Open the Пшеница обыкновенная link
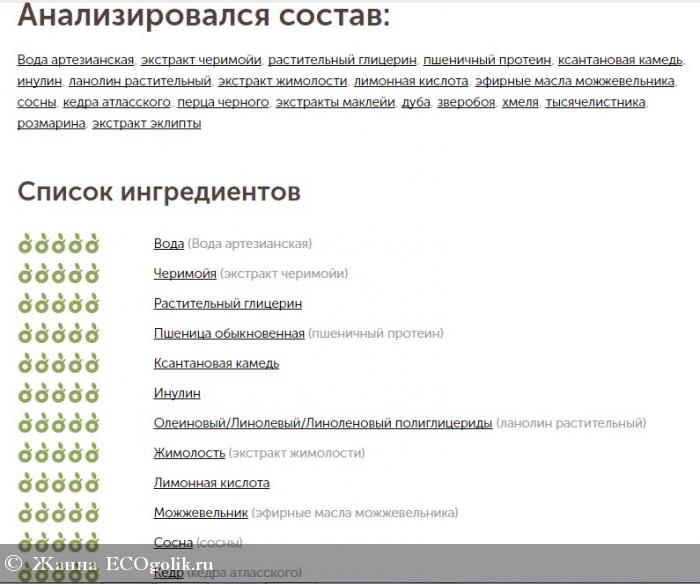 (229, 333)
